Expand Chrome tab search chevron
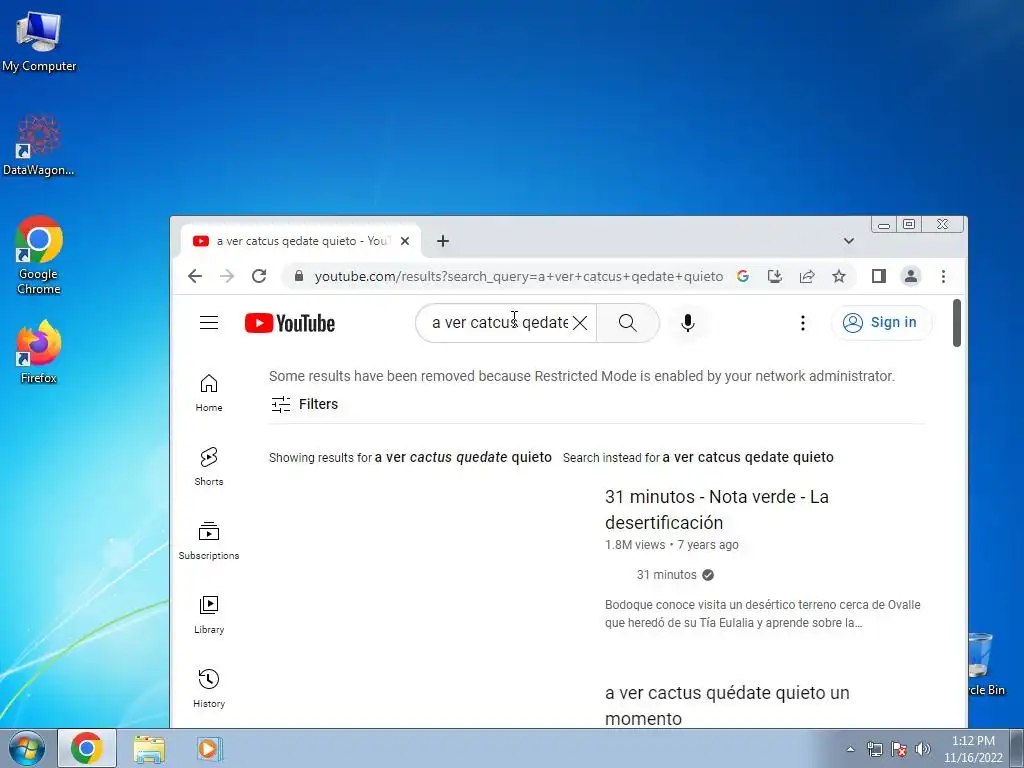 pos(849,241)
